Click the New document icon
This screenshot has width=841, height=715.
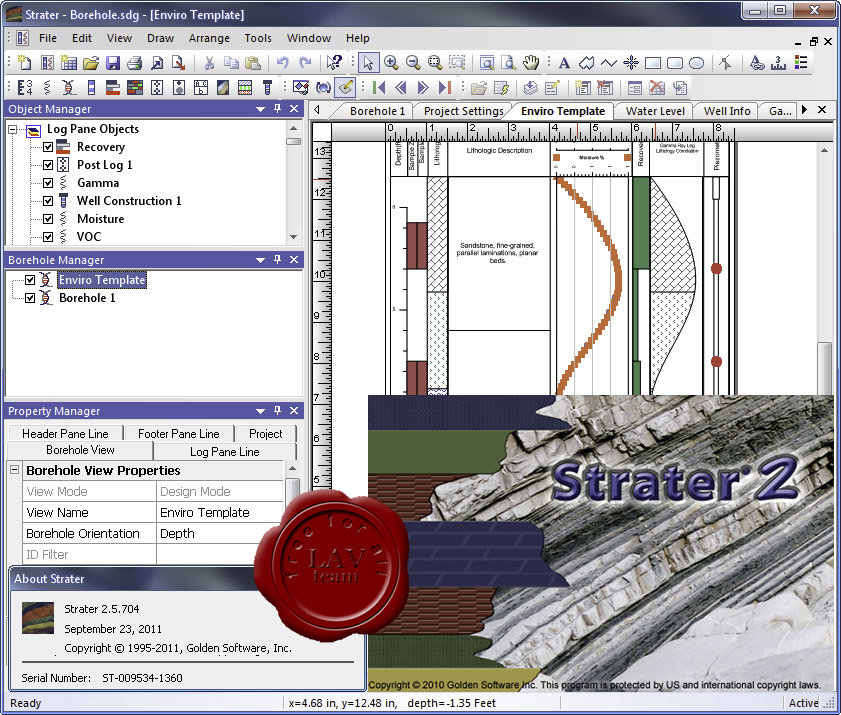(x=25, y=63)
